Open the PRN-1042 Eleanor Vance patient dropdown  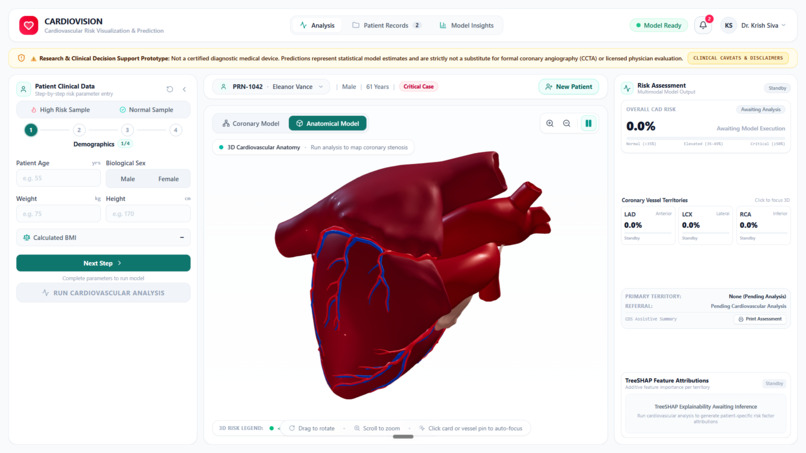click(x=272, y=87)
